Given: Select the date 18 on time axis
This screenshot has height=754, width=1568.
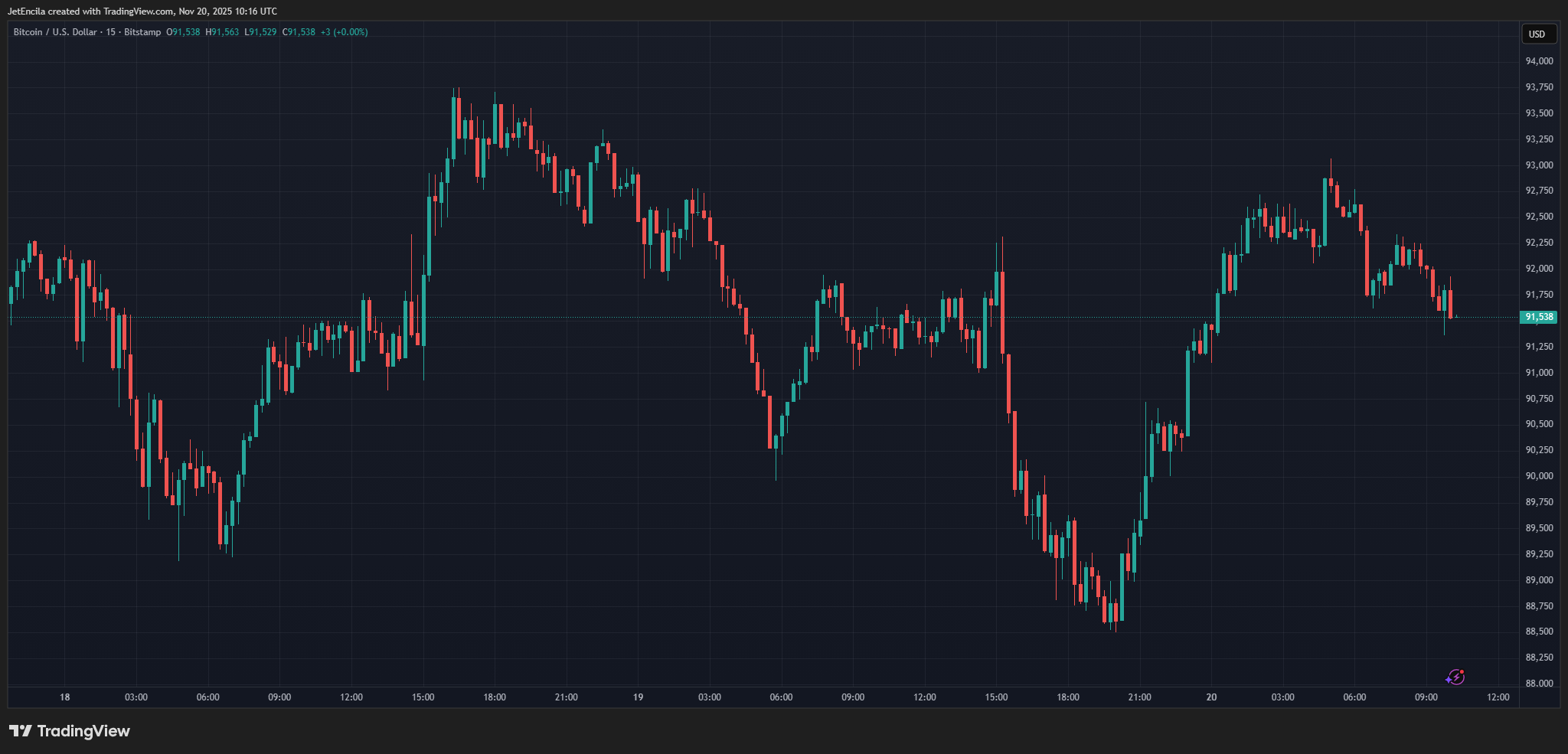Looking at the screenshot, I should coord(65,697).
